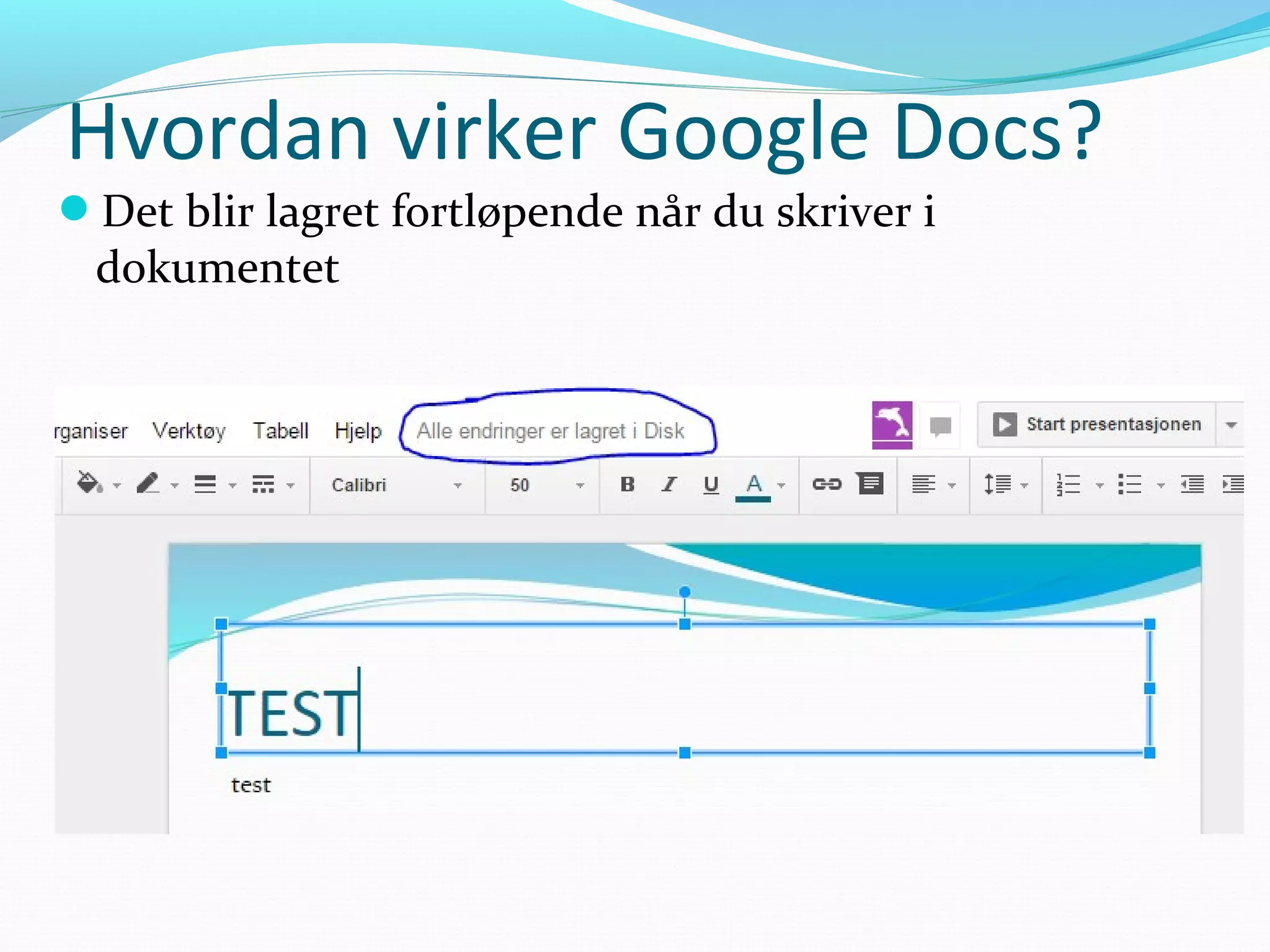Expand the line spacing dropdown arrow

(x=1024, y=486)
